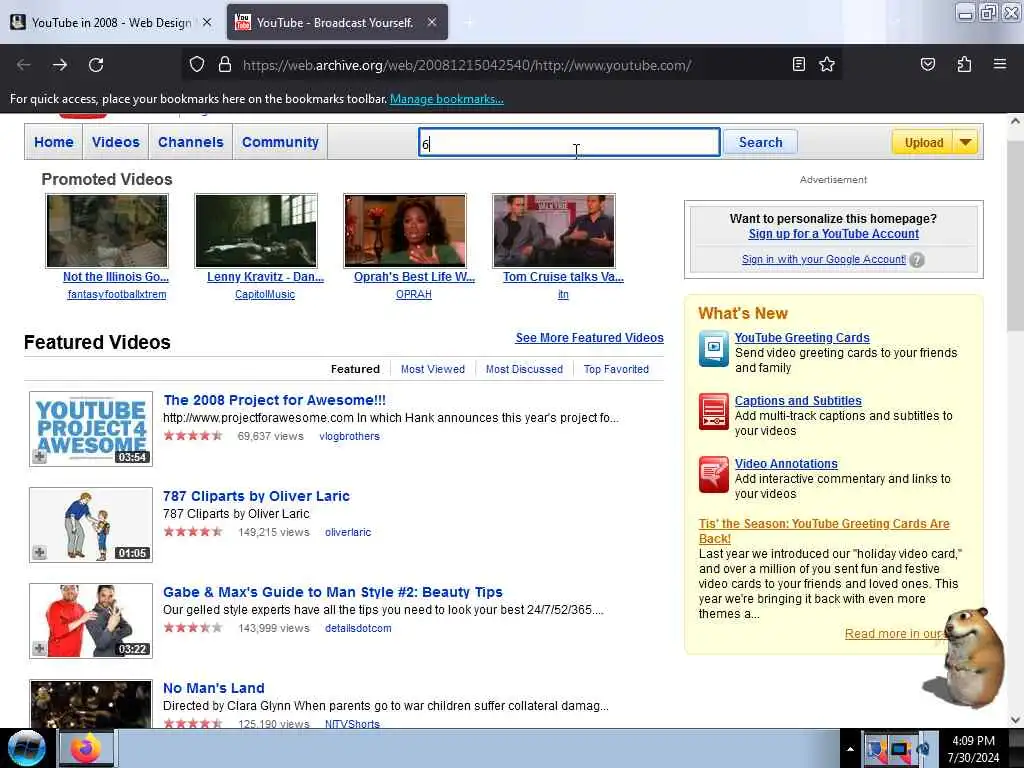Switch to YouTube in 2008 - Web Design tab
This screenshot has height=768, width=1024.
[x=111, y=22]
